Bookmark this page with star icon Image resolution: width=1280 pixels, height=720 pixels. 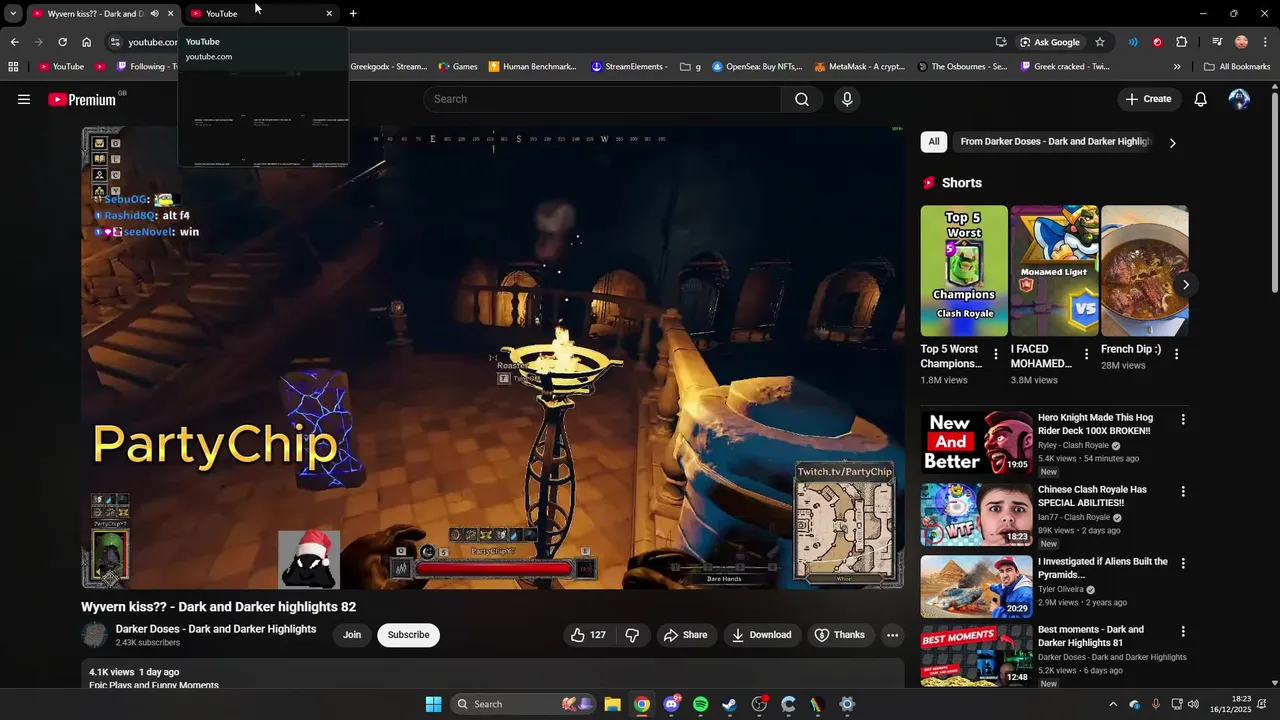(x=1100, y=42)
